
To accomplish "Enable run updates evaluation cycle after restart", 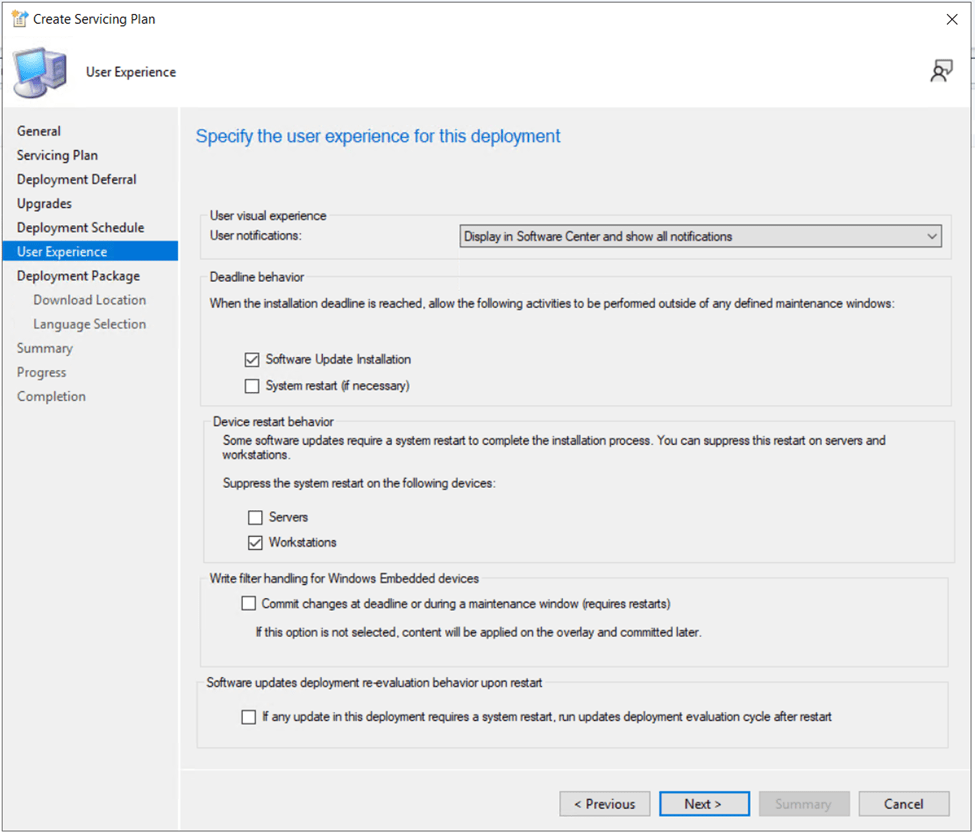I will coord(249,717).
